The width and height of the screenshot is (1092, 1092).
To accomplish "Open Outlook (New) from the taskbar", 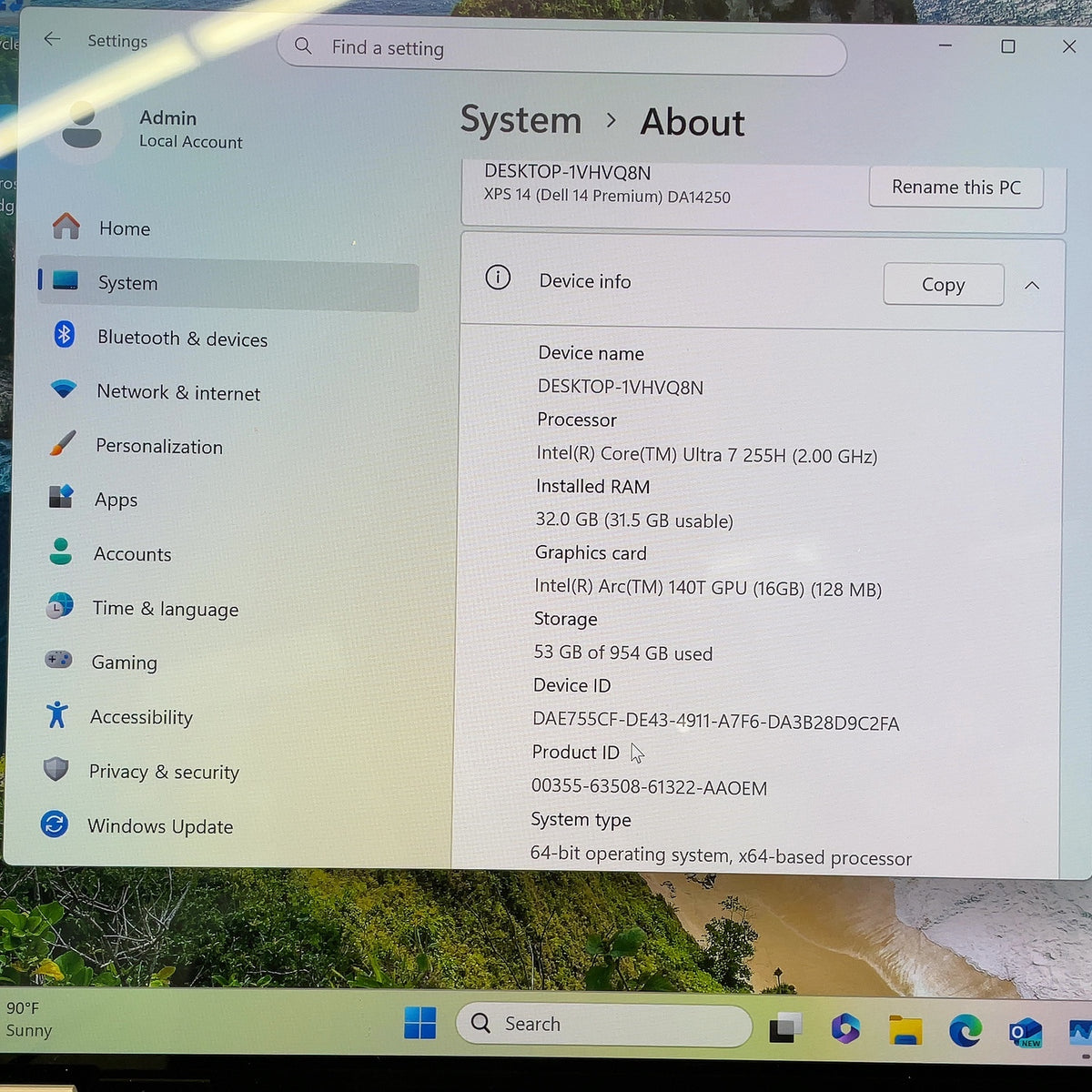I will (1026, 1032).
